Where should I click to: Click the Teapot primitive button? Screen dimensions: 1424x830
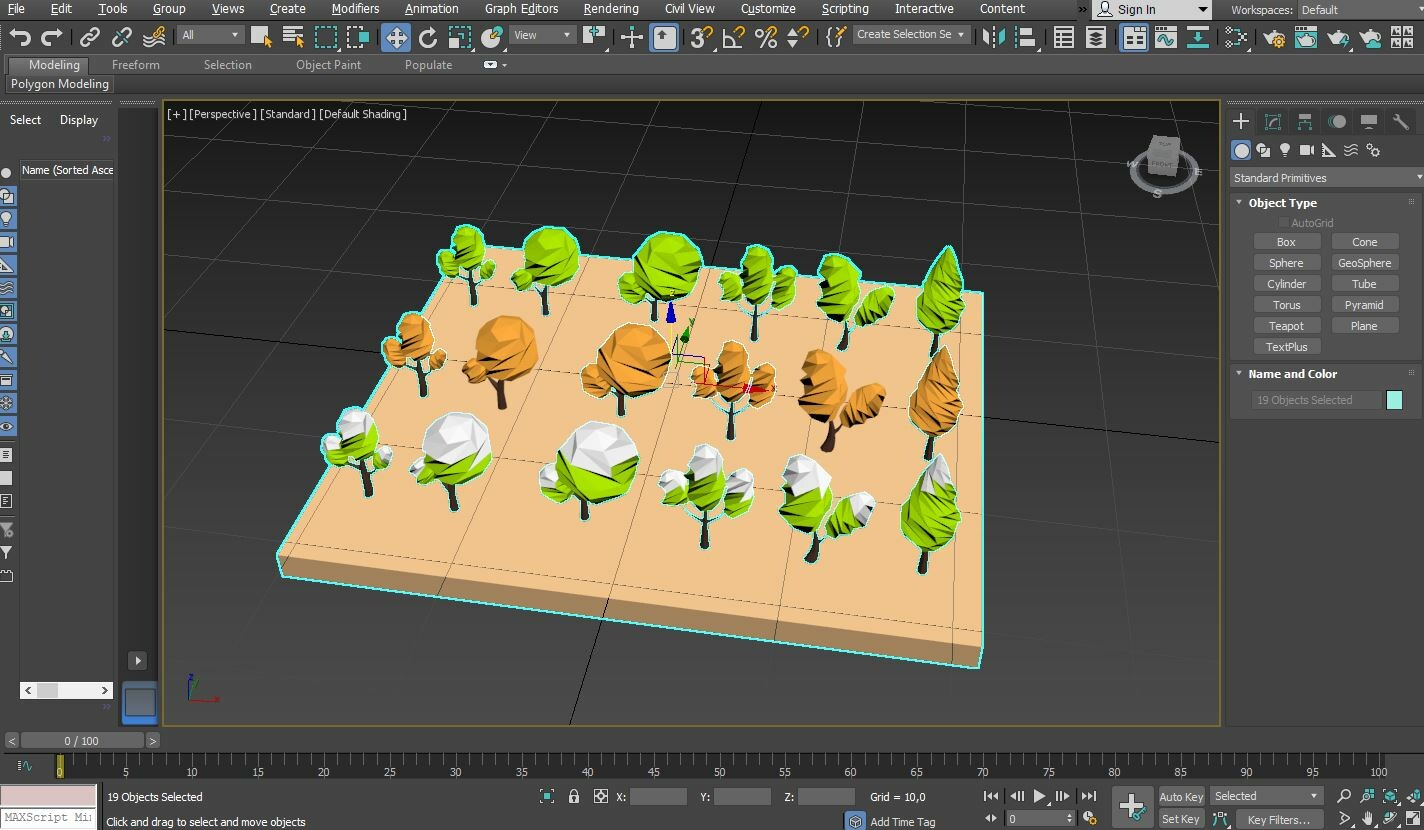[x=1287, y=325]
